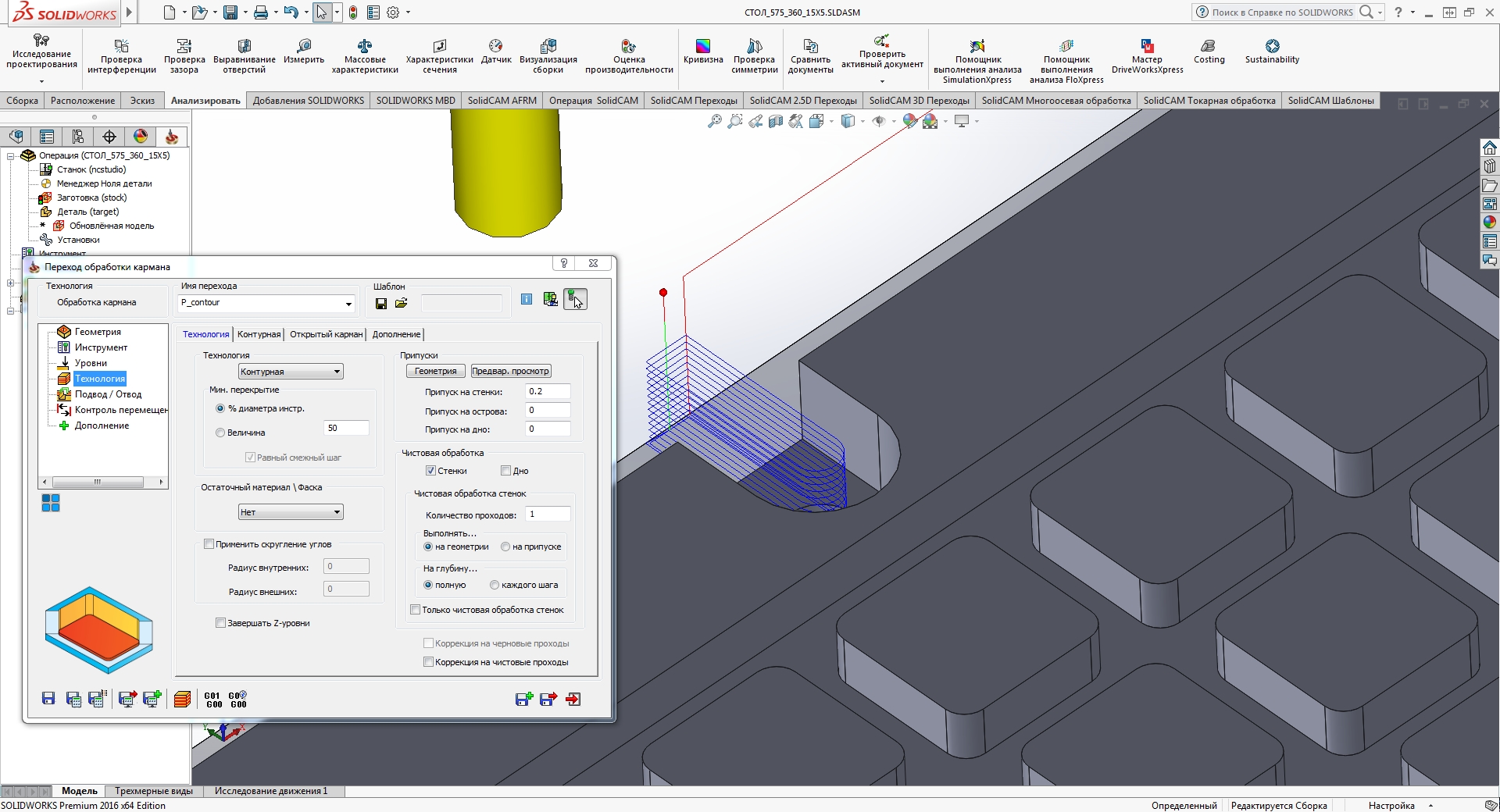This screenshot has width=1500, height=812.
Task: Enable Завершать Z-уровни checkbox
Action: [x=220, y=623]
